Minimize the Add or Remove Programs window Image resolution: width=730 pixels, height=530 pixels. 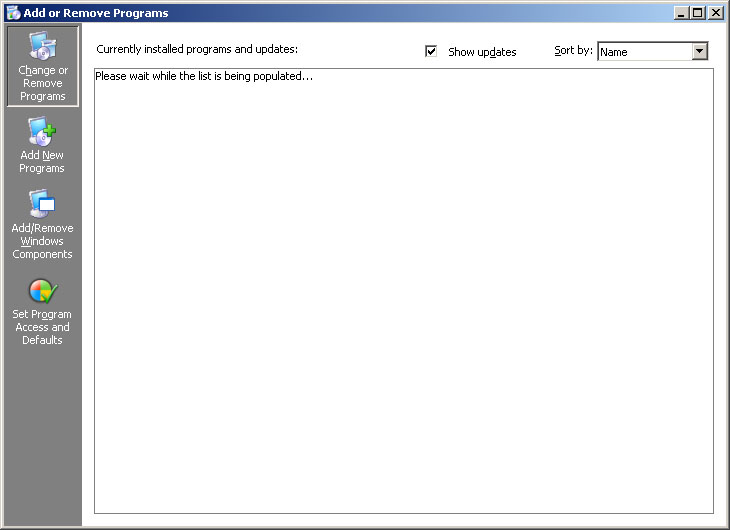(681, 13)
